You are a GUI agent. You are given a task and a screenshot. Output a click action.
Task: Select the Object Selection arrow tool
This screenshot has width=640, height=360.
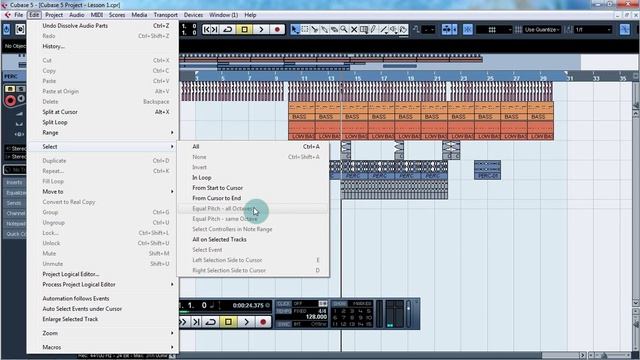coord(295,29)
